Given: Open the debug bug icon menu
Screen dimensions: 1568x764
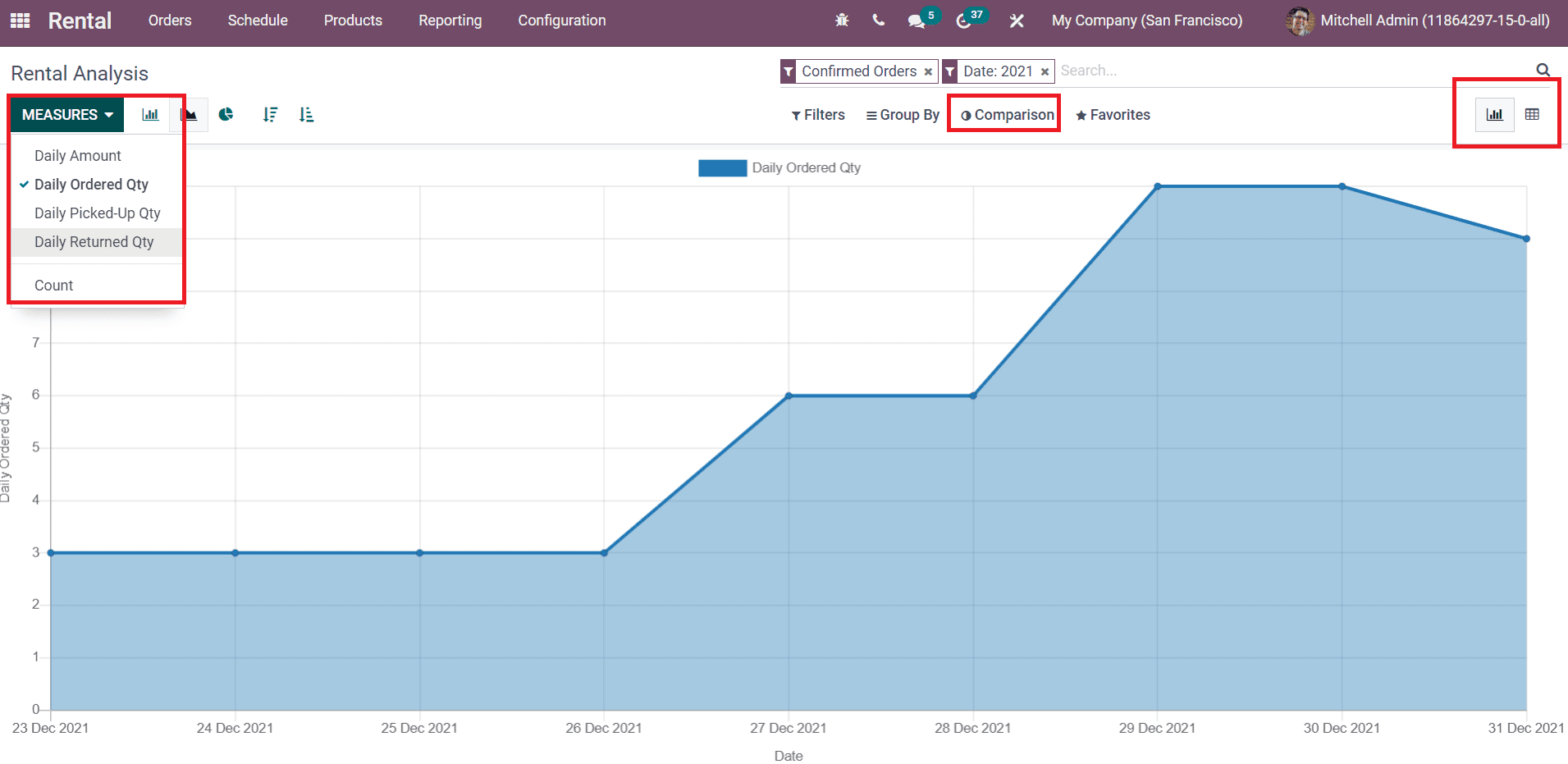Looking at the screenshot, I should click(x=842, y=21).
